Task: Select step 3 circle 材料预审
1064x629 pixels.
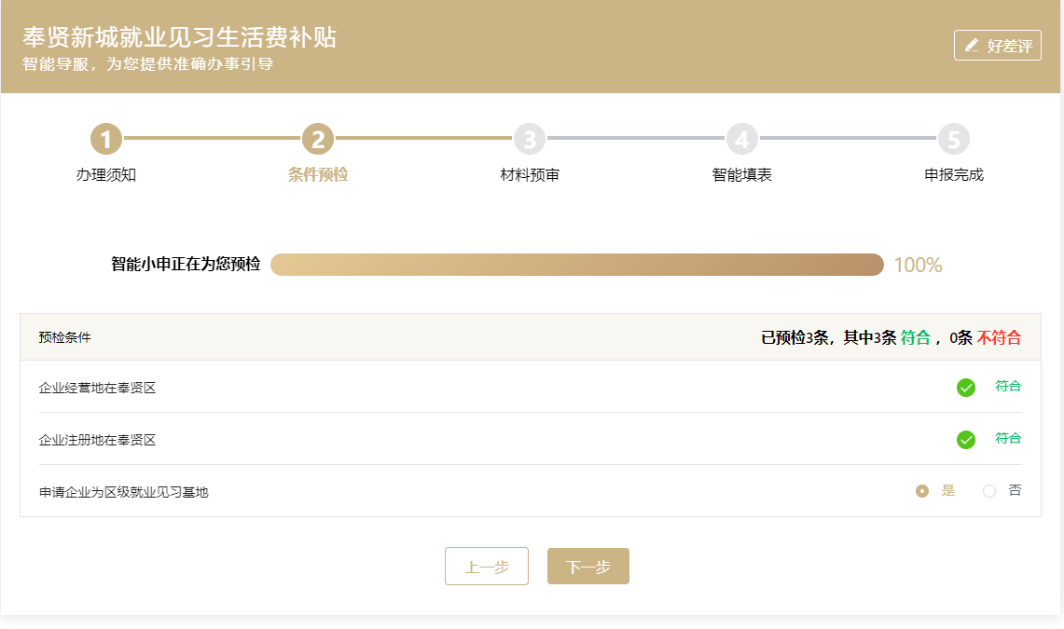Action: point(529,139)
